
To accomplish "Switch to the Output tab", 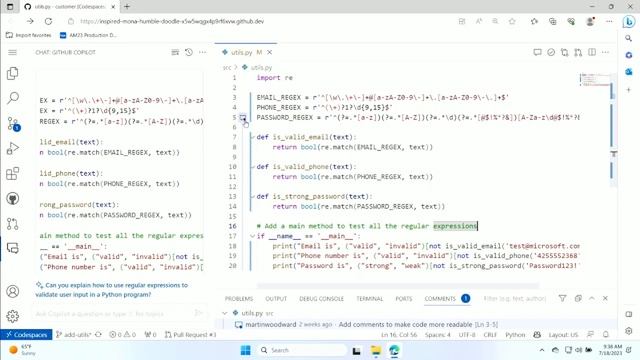I will tap(276, 299).
